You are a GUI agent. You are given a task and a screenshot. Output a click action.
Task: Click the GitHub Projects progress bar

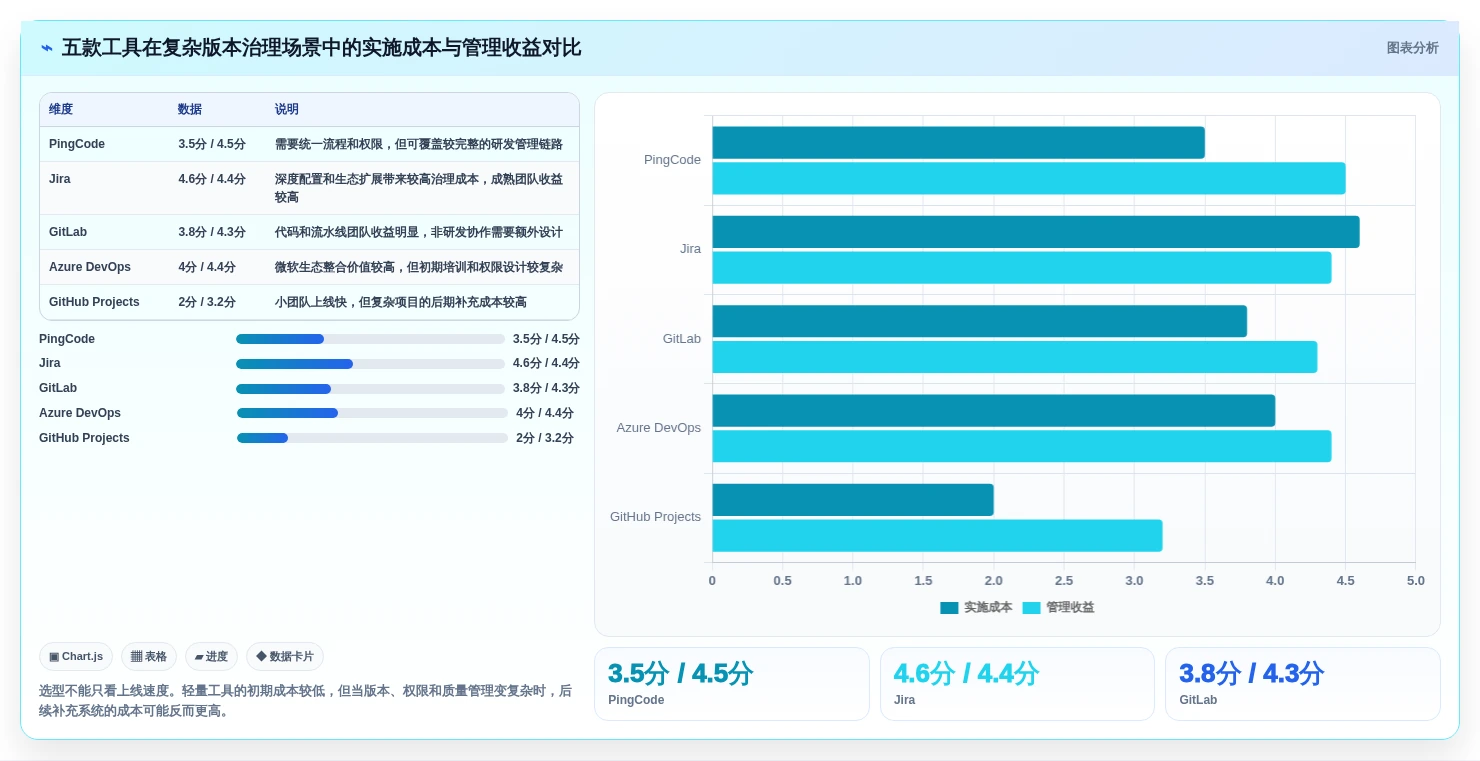coord(372,438)
